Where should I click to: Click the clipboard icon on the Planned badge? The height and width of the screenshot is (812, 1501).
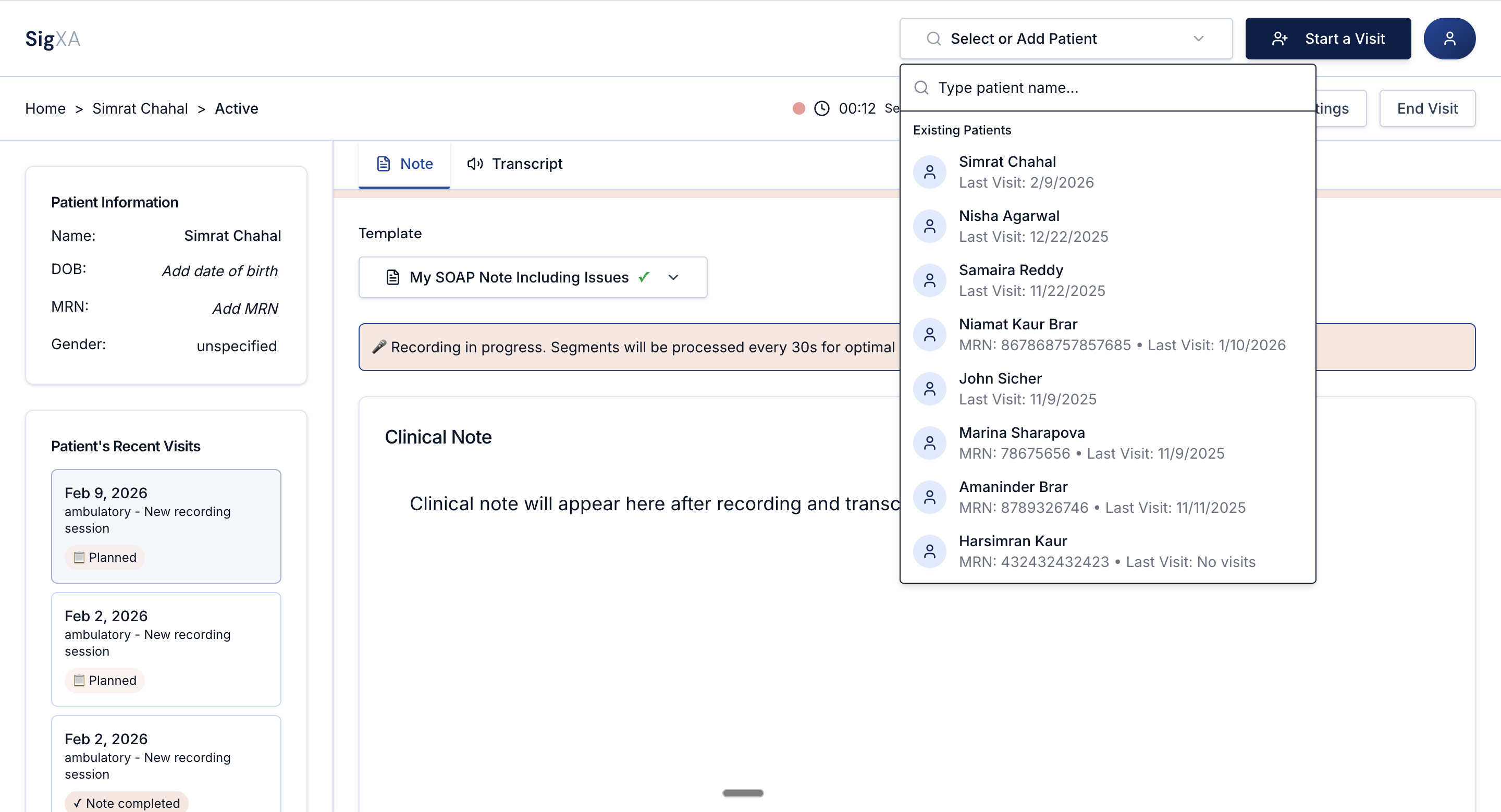pos(79,557)
